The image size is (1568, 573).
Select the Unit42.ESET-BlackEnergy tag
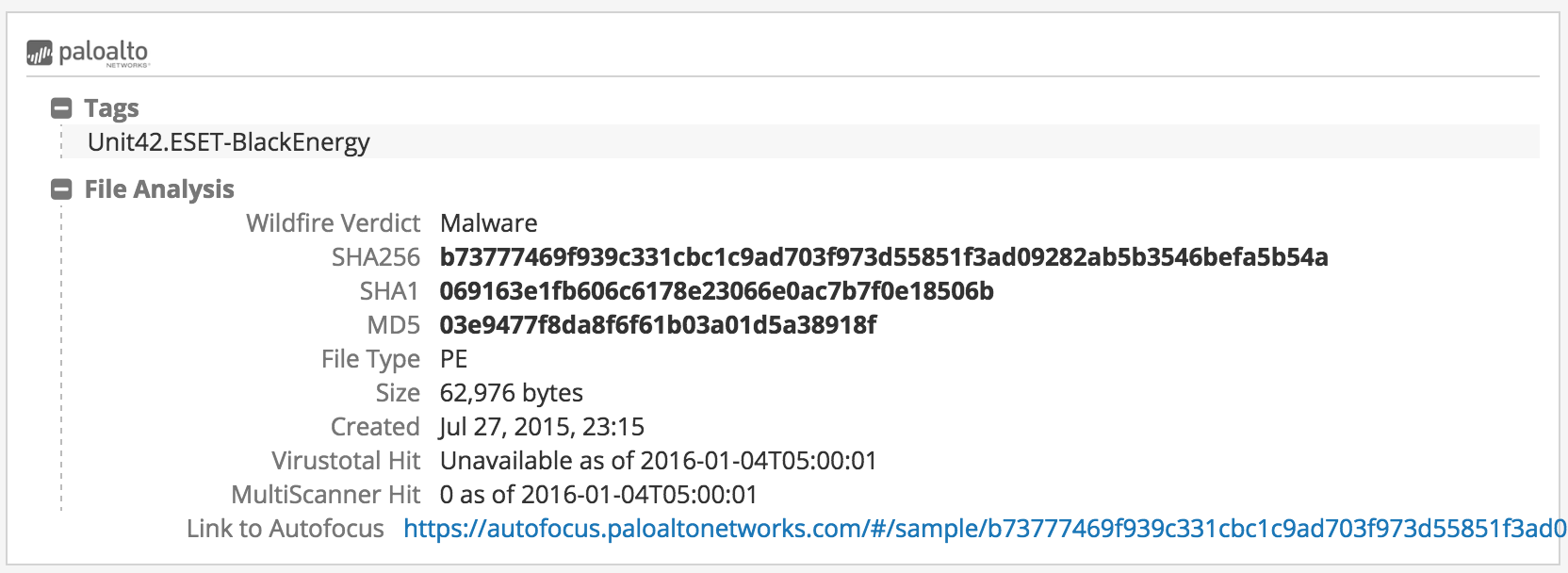click(229, 142)
